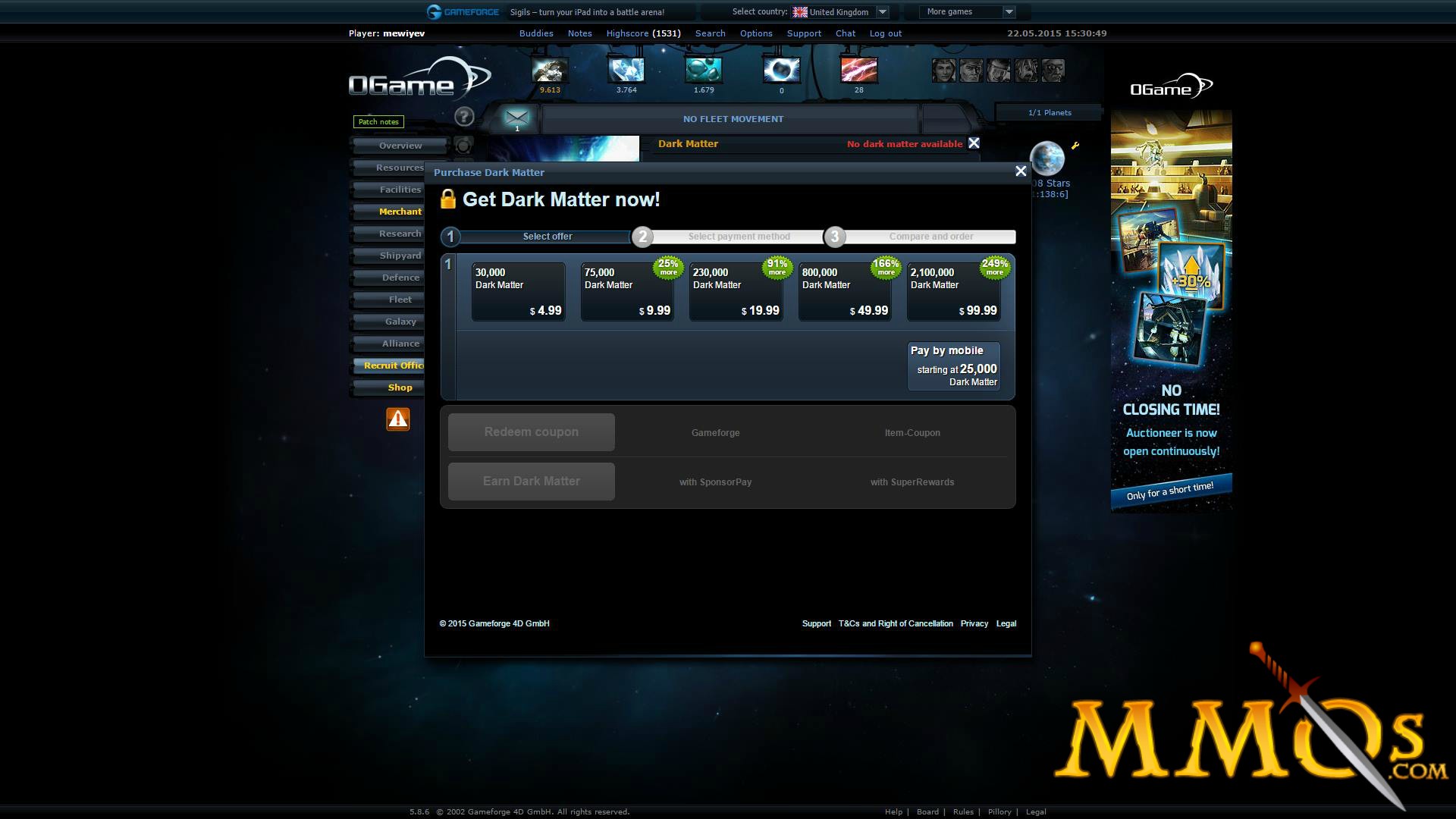Choose the 230,000 Dark Matter $19.99 offer
The width and height of the screenshot is (1456, 819).
[x=736, y=291]
